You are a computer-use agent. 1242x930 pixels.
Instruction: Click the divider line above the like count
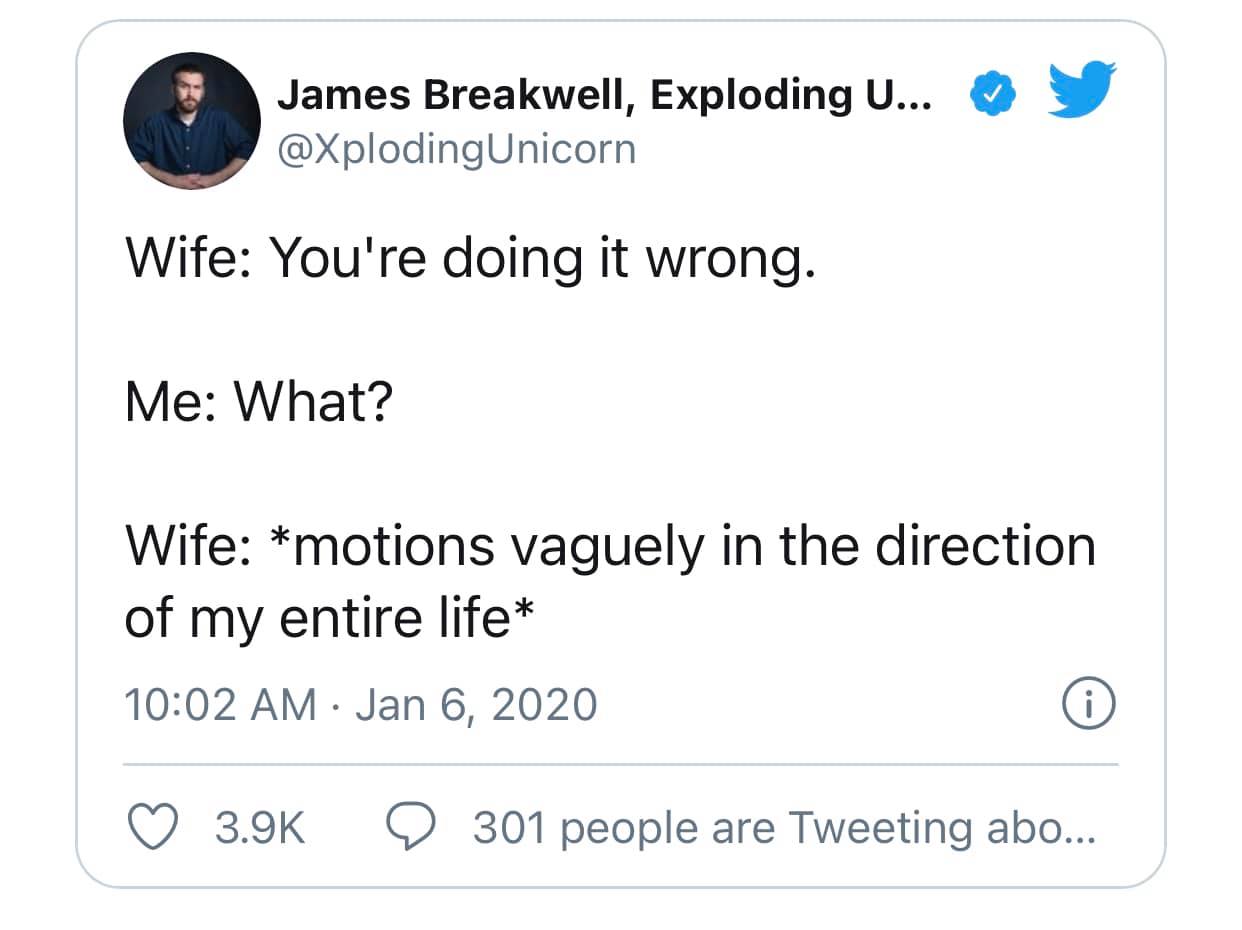620,765
